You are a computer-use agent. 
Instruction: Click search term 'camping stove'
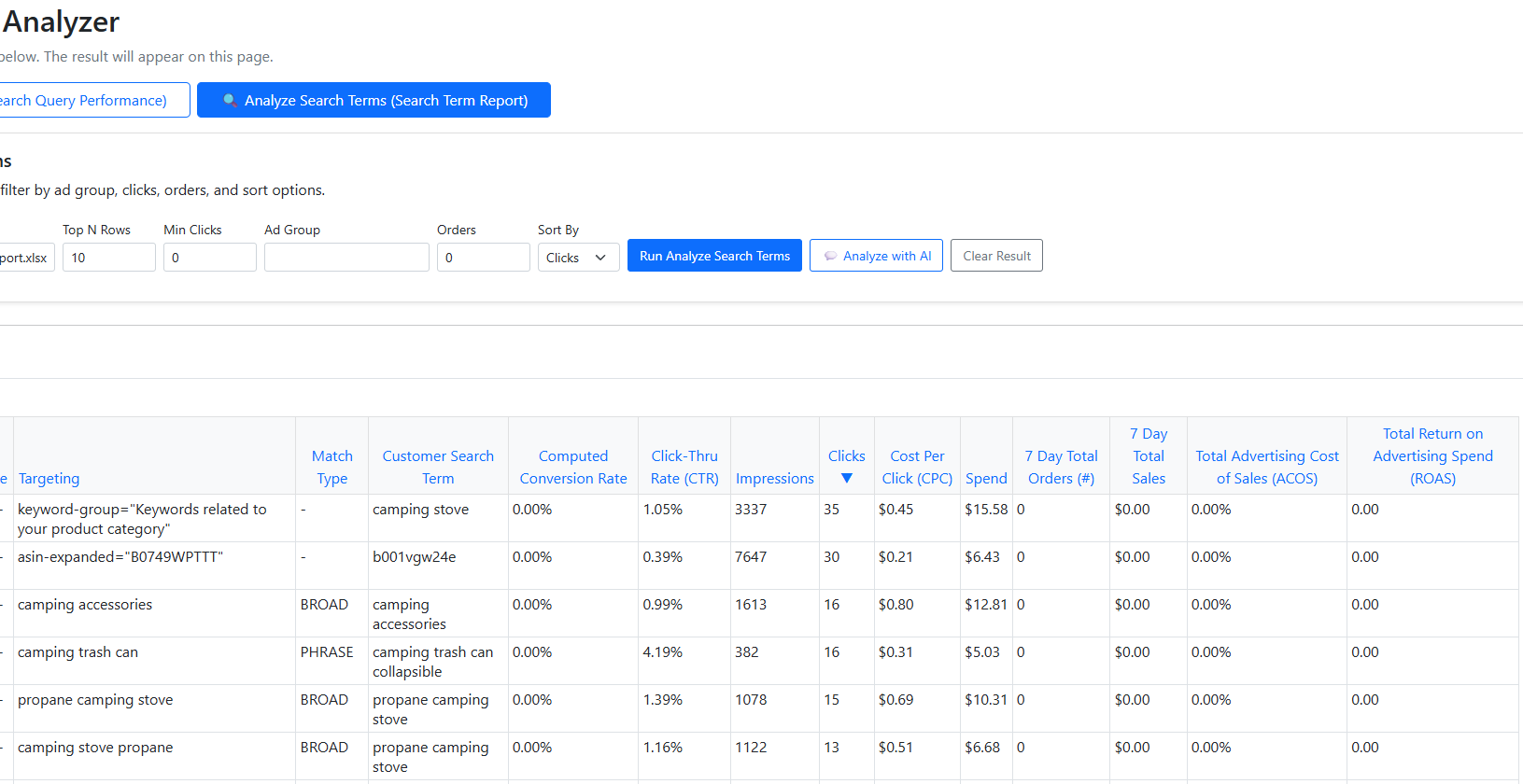(420, 509)
